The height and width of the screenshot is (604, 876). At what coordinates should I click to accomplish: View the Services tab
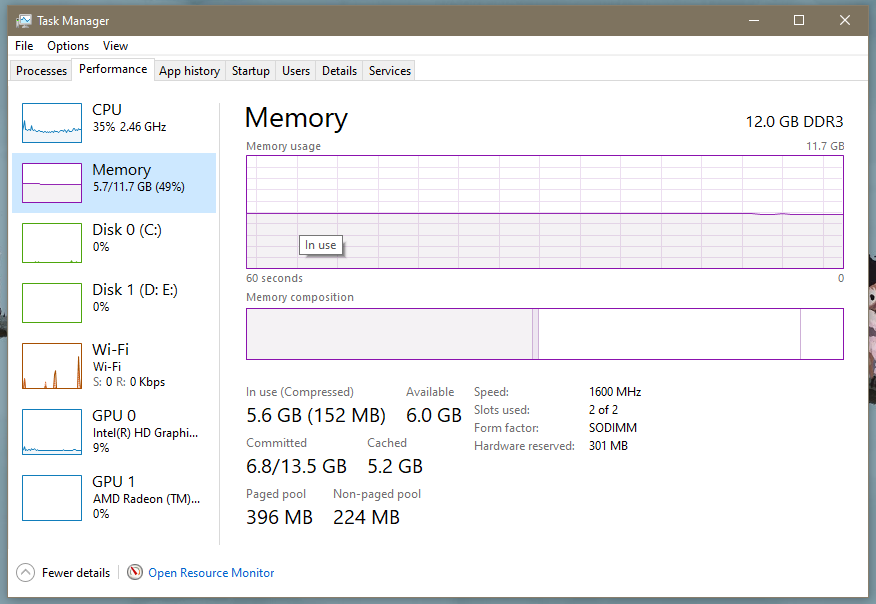point(388,70)
